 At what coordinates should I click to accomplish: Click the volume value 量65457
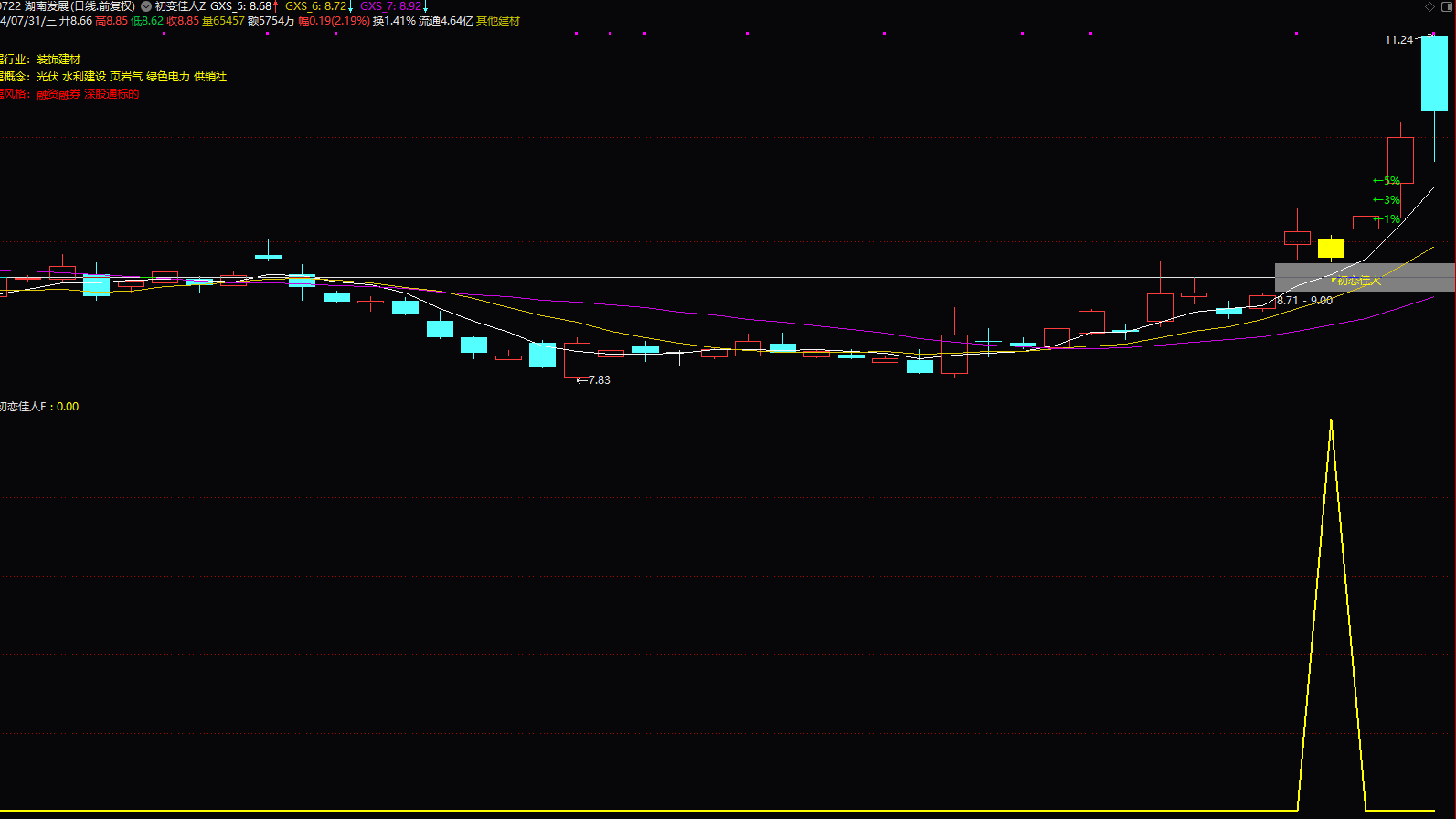(x=223, y=21)
